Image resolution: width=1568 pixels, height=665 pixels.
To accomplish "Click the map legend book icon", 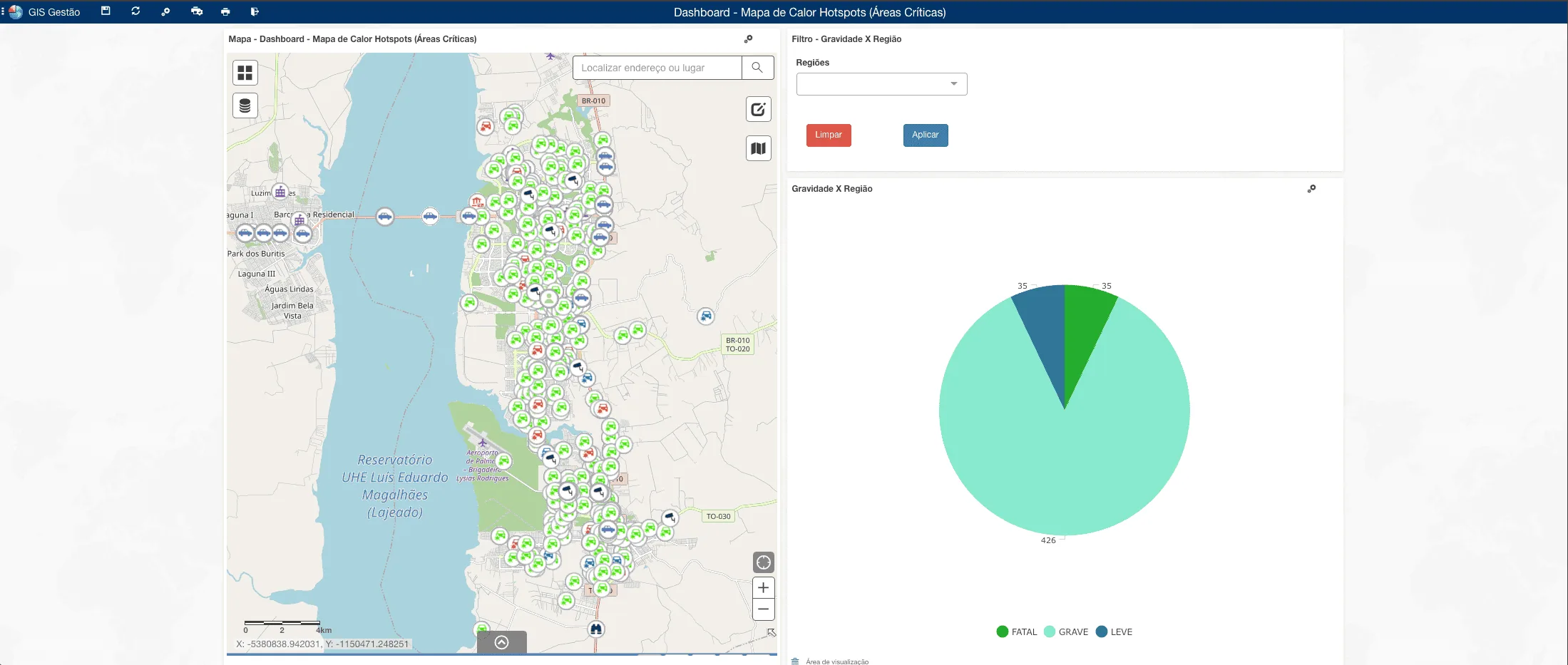I will tap(759, 148).
